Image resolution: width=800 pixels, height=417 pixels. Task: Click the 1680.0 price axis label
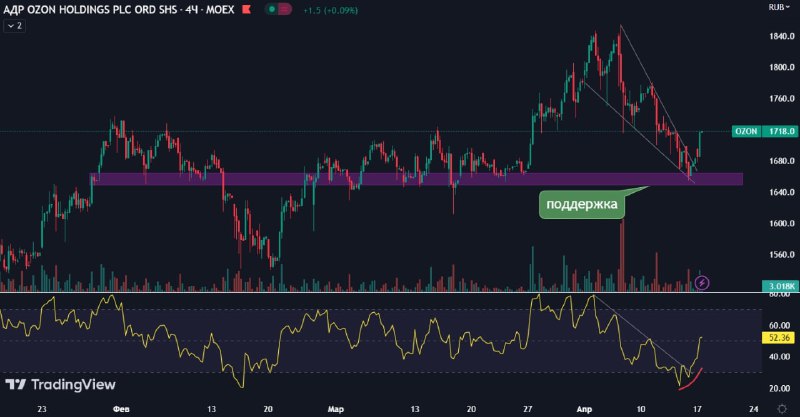[x=781, y=161]
